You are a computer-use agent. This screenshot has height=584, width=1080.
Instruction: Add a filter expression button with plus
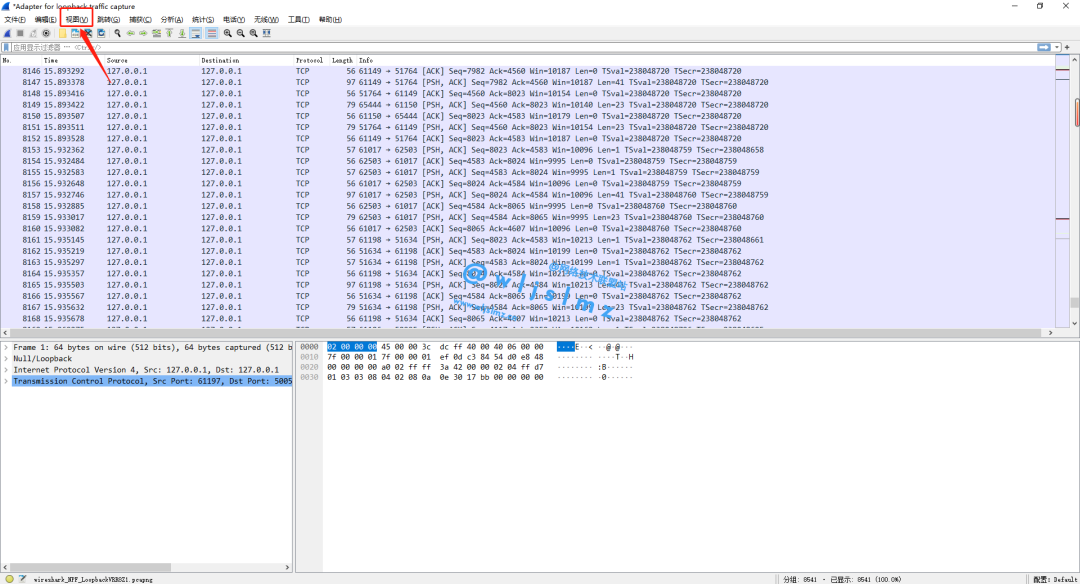click(1068, 48)
